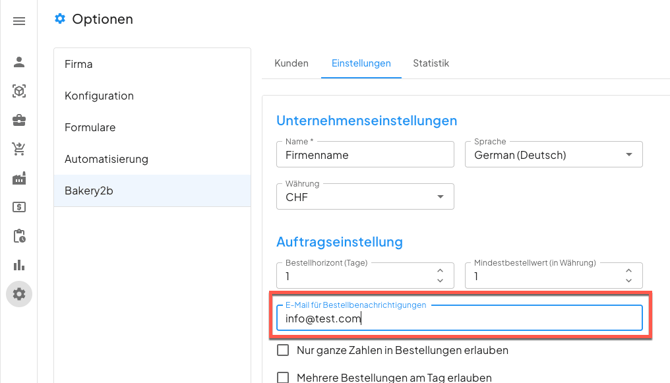Screen dimensions: 670x383
Task: Click the Optionen page title
Action: tap(103, 19)
